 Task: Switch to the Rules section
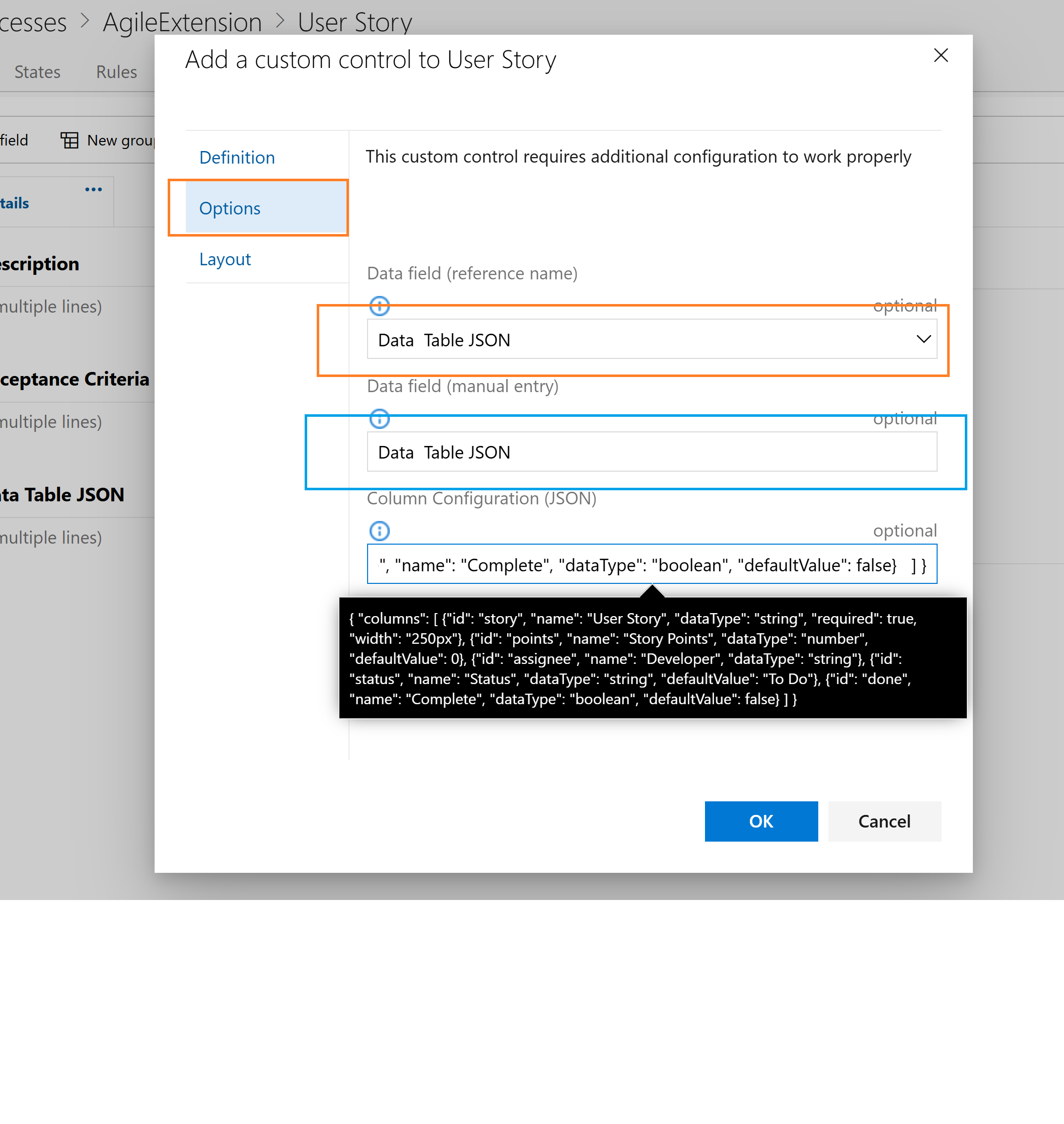[116, 71]
